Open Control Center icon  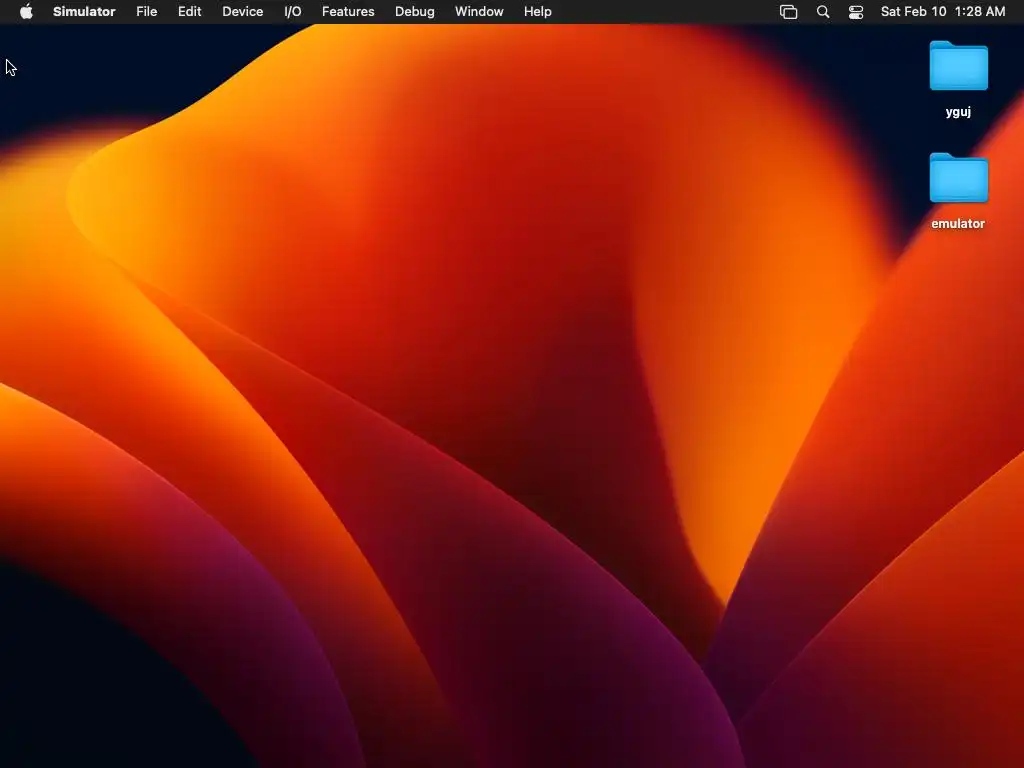856,12
